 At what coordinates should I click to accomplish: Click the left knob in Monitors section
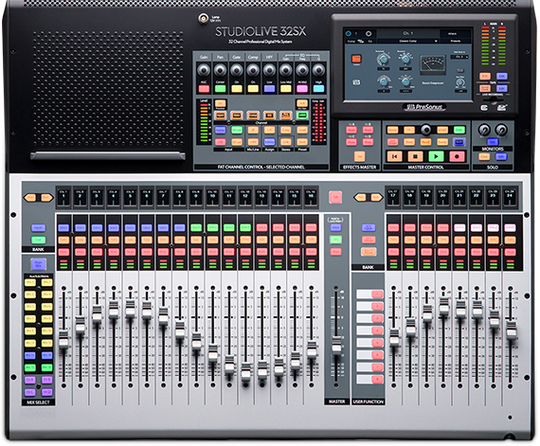point(484,130)
